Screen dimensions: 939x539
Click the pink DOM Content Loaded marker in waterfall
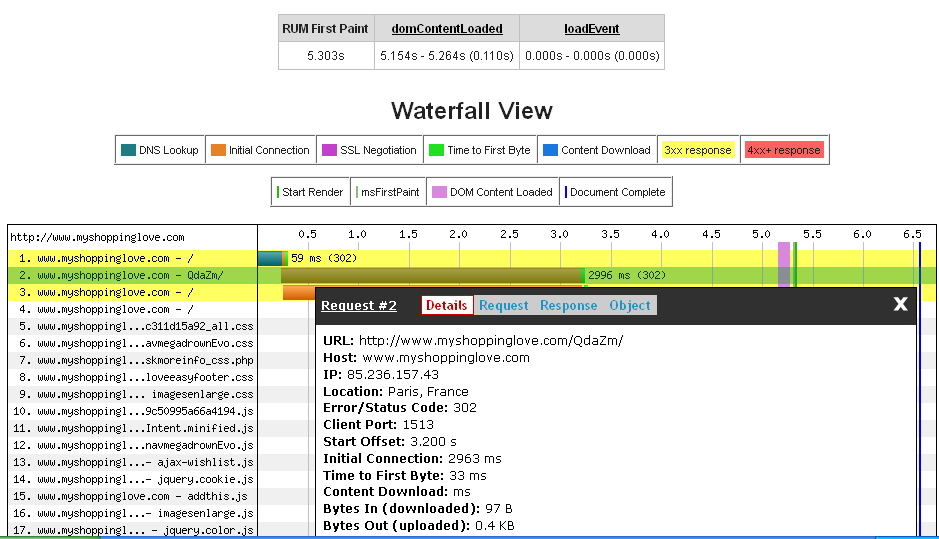(784, 264)
